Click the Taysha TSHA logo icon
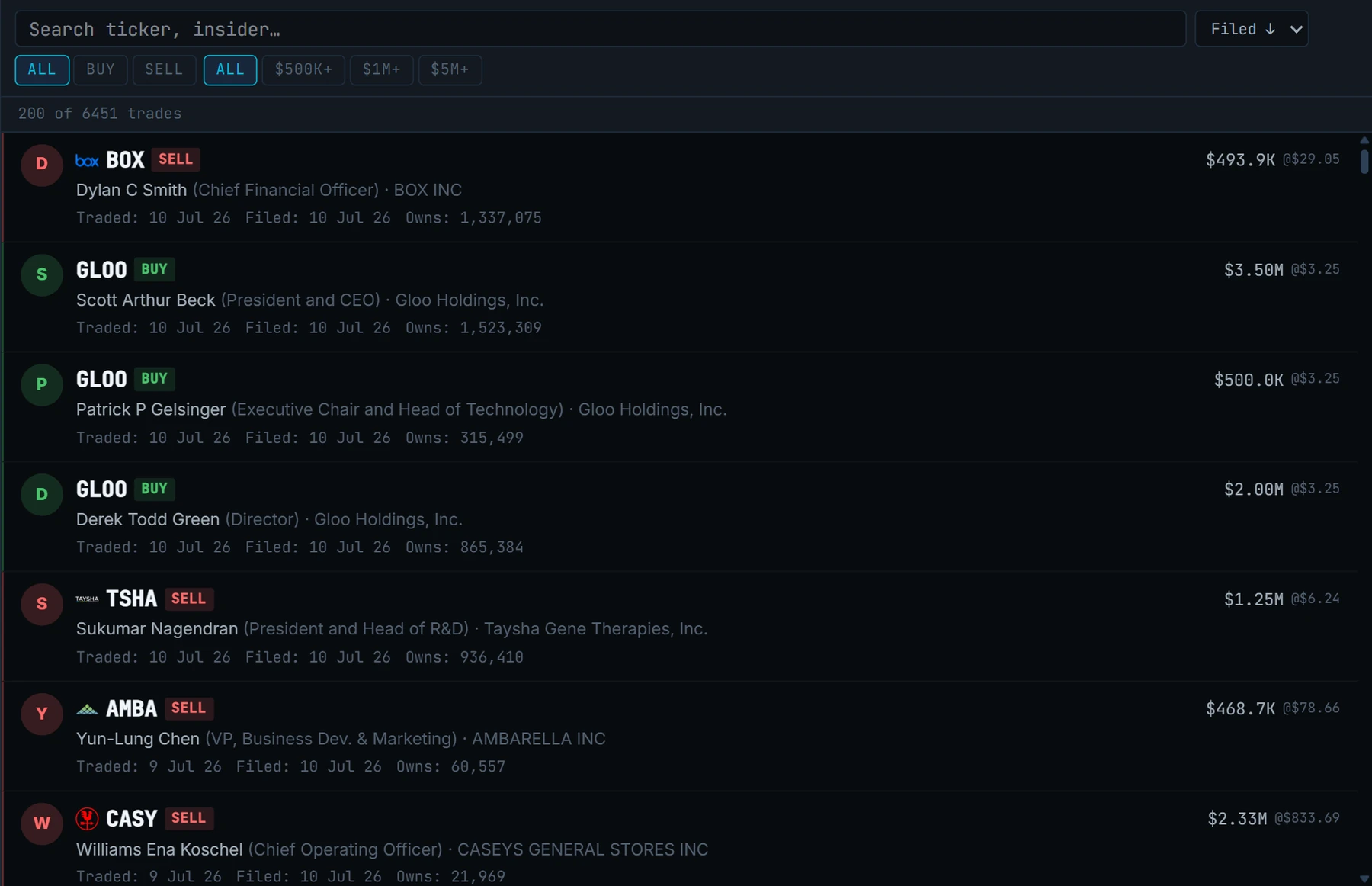Screen dimensions: 1372x886 point(87,599)
